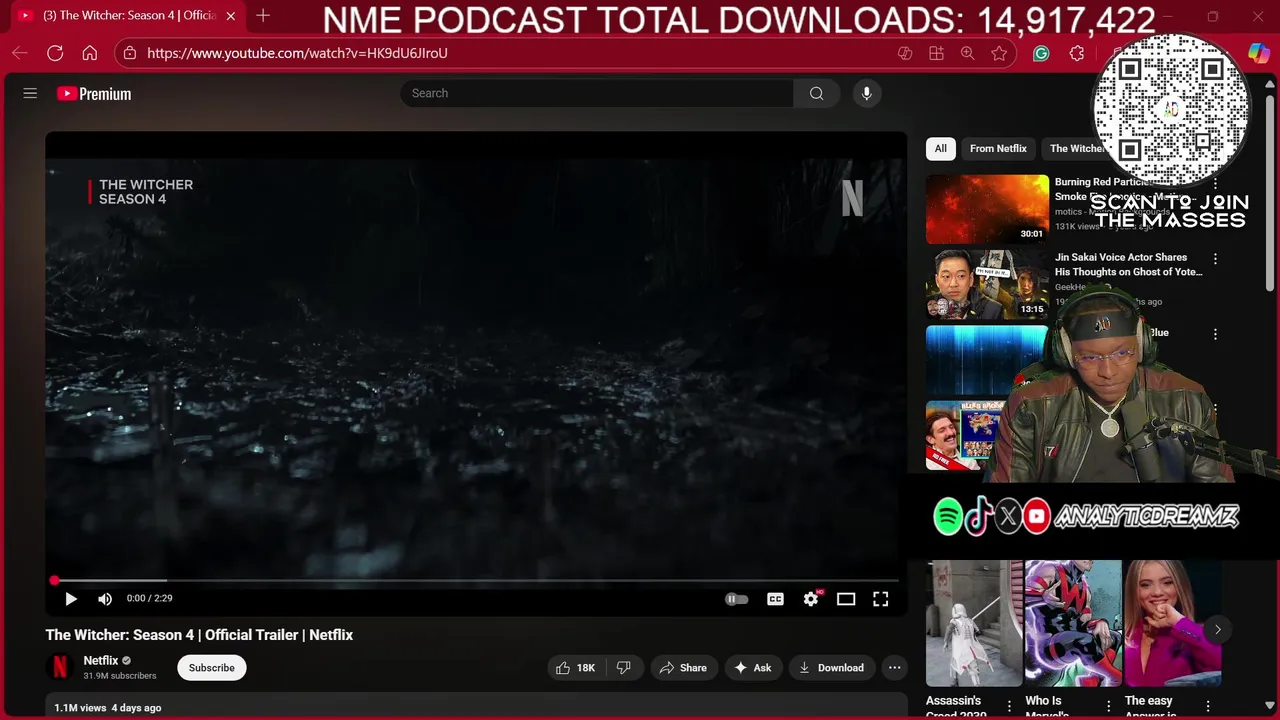Switch to theater mode view

point(846,599)
